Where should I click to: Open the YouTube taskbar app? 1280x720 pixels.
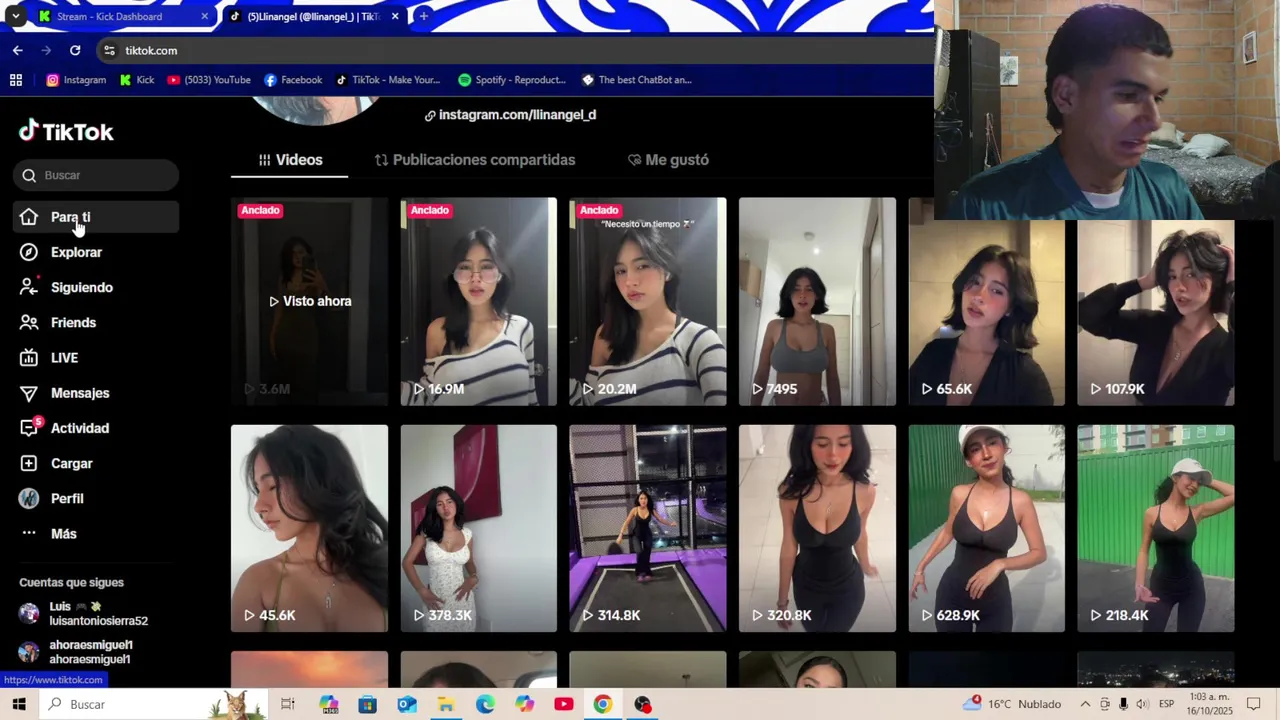[x=564, y=704]
